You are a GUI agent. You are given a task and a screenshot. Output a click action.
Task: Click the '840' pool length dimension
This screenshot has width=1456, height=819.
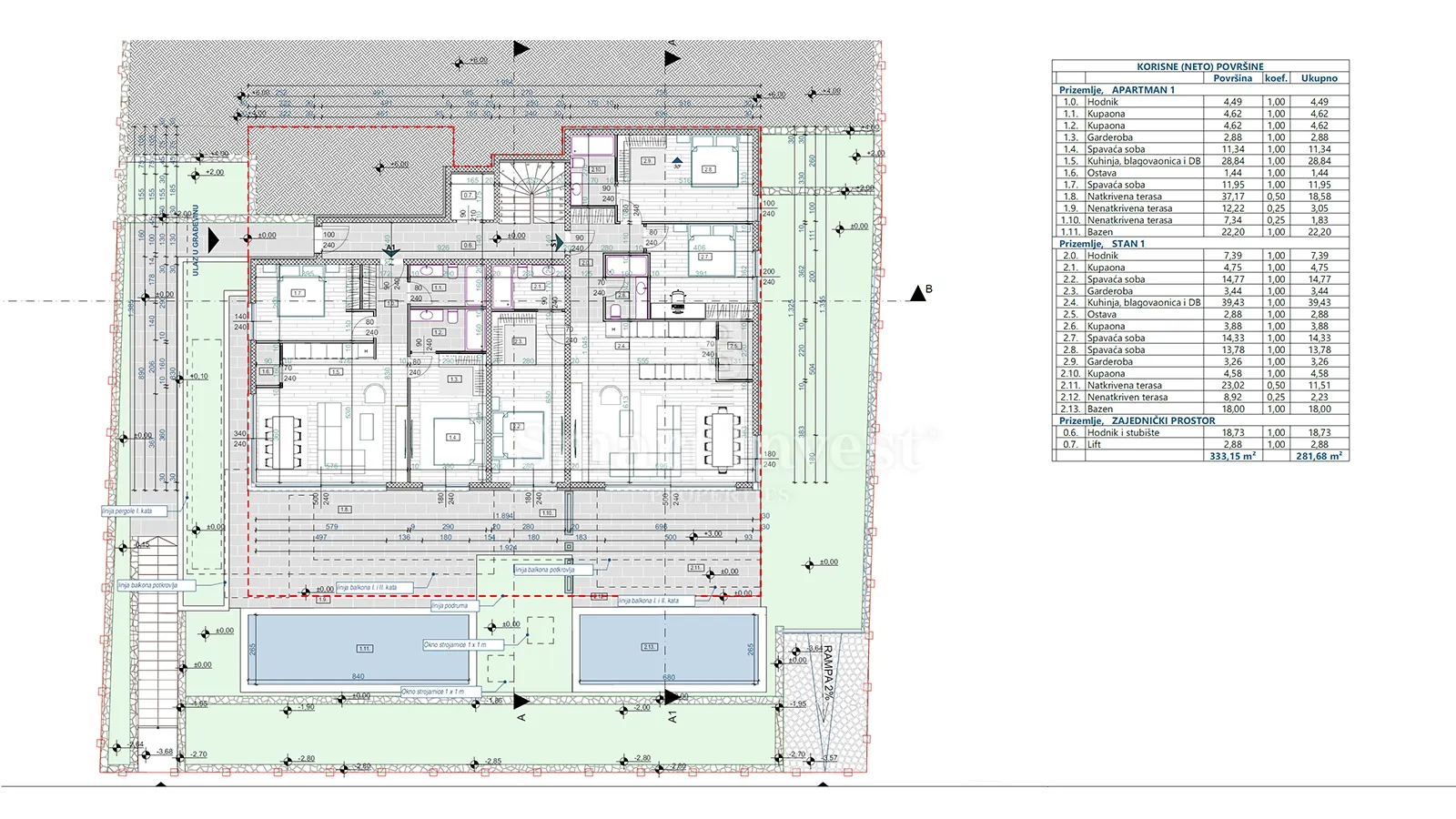pyautogui.click(x=359, y=676)
